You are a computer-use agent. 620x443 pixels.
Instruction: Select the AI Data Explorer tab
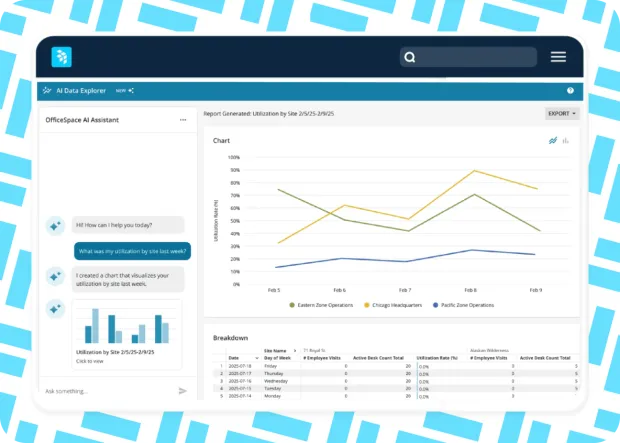[82, 90]
